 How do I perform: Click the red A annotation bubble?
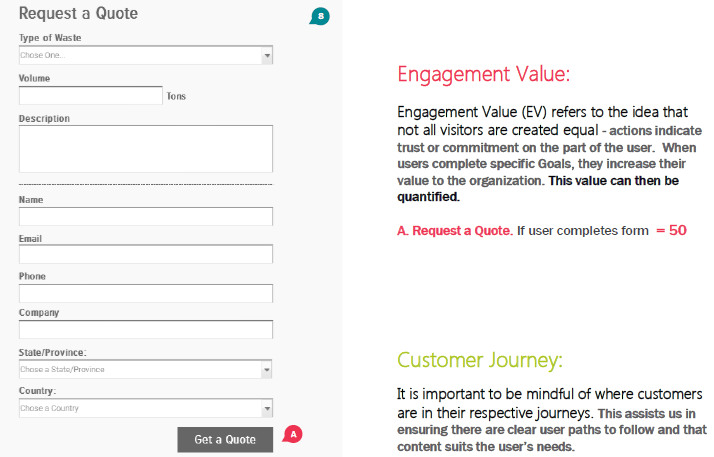(292, 434)
